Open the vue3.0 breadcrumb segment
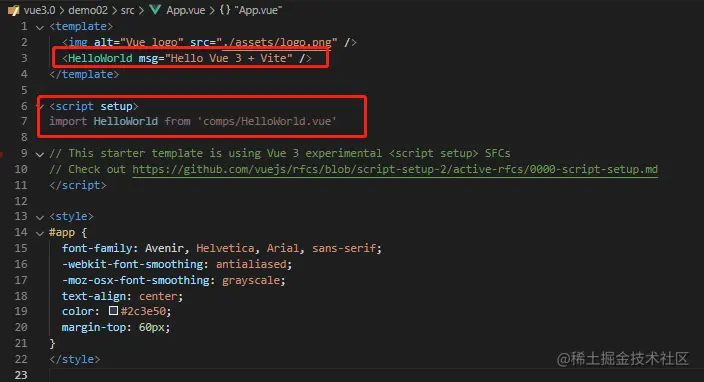Viewport: 704px width, 382px height. pyautogui.click(x=40, y=10)
